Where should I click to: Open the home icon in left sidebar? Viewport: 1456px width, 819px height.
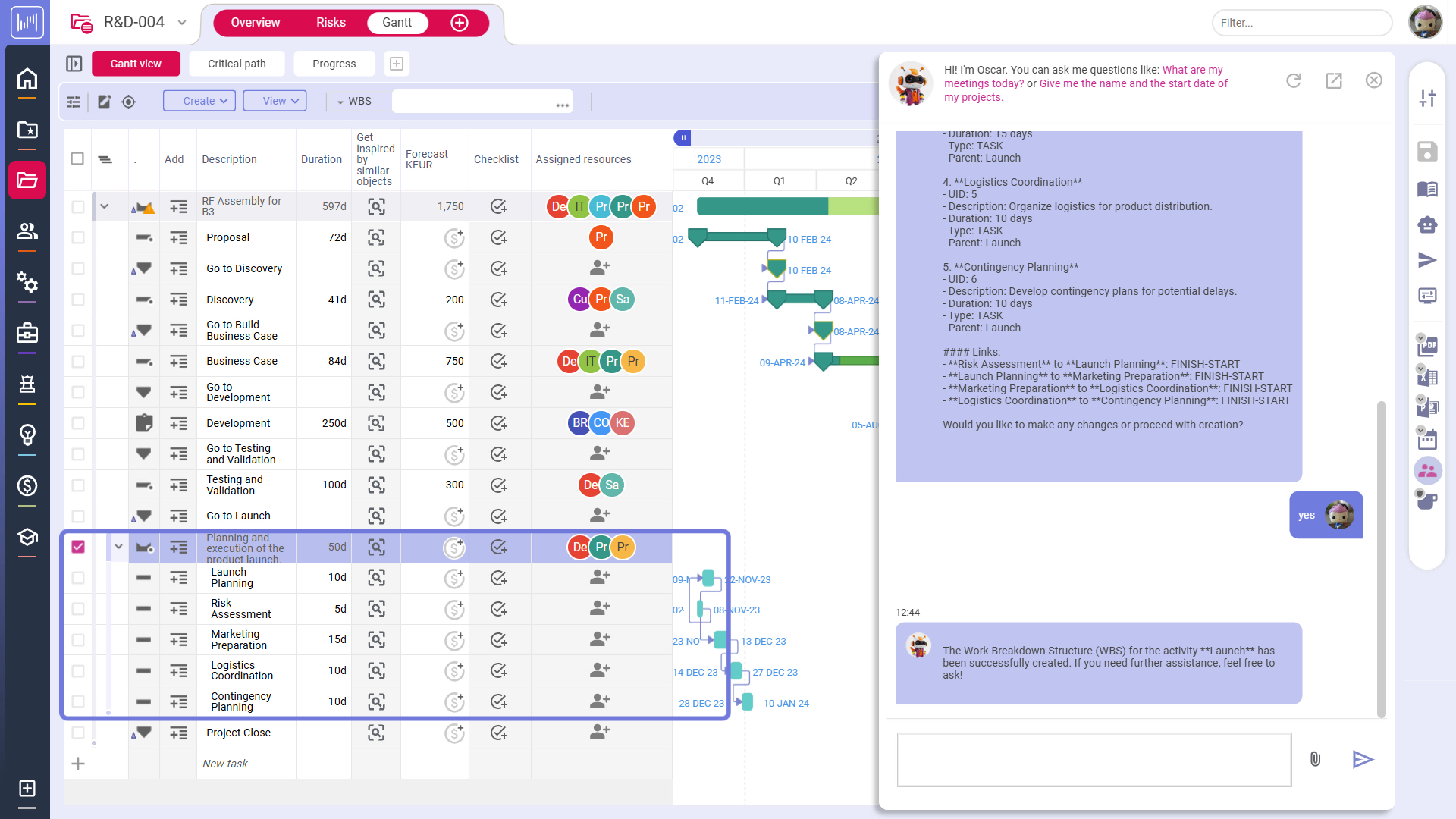pos(27,79)
